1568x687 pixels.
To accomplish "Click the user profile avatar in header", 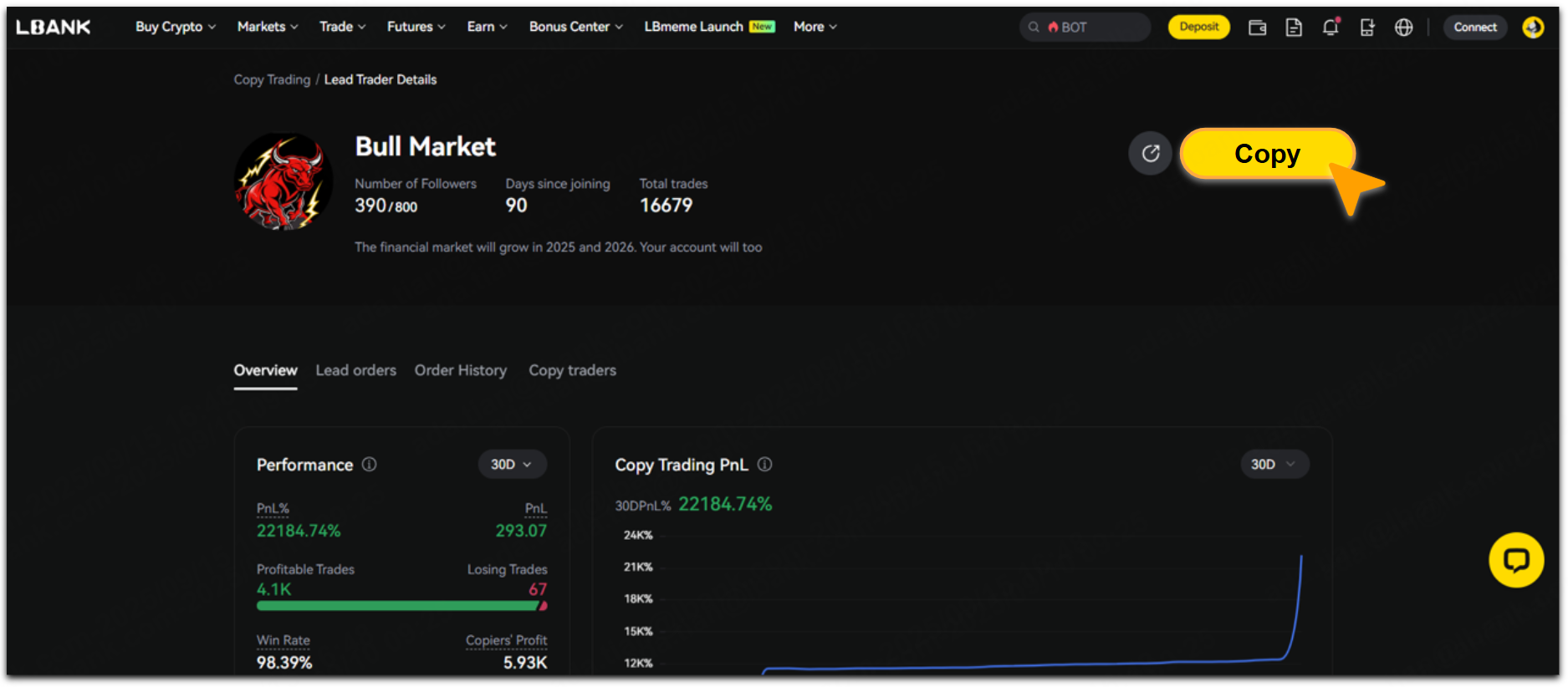I will (x=1533, y=28).
